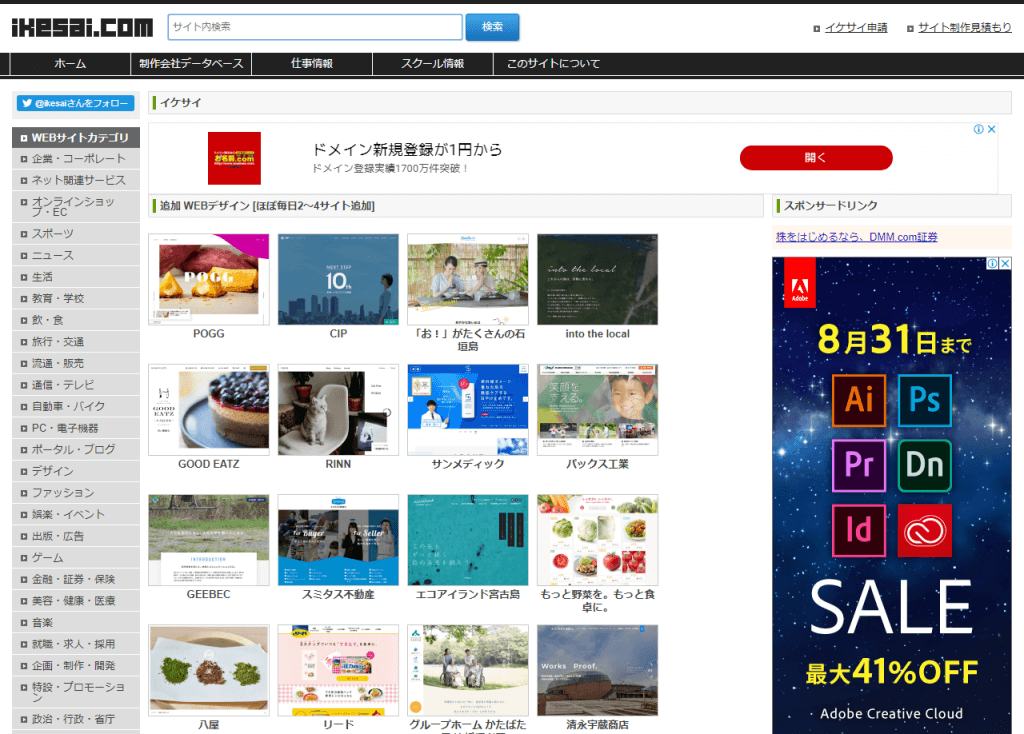Viewport: 1024px width, 734px height.
Task: Click the red 開く button in the domain ad
Action: tap(817, 157)
